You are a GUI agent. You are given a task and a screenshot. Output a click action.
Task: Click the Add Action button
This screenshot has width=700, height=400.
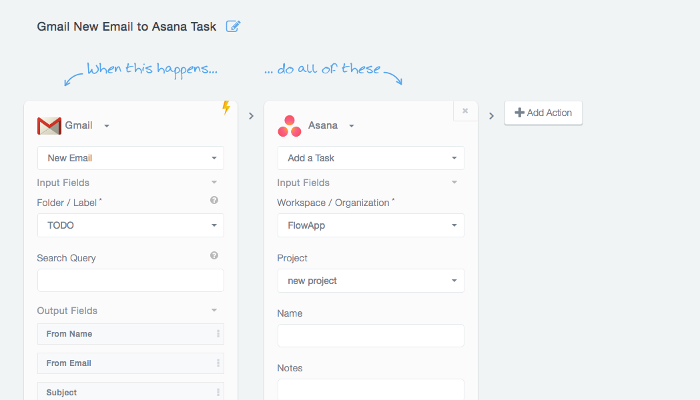[543, 113]
